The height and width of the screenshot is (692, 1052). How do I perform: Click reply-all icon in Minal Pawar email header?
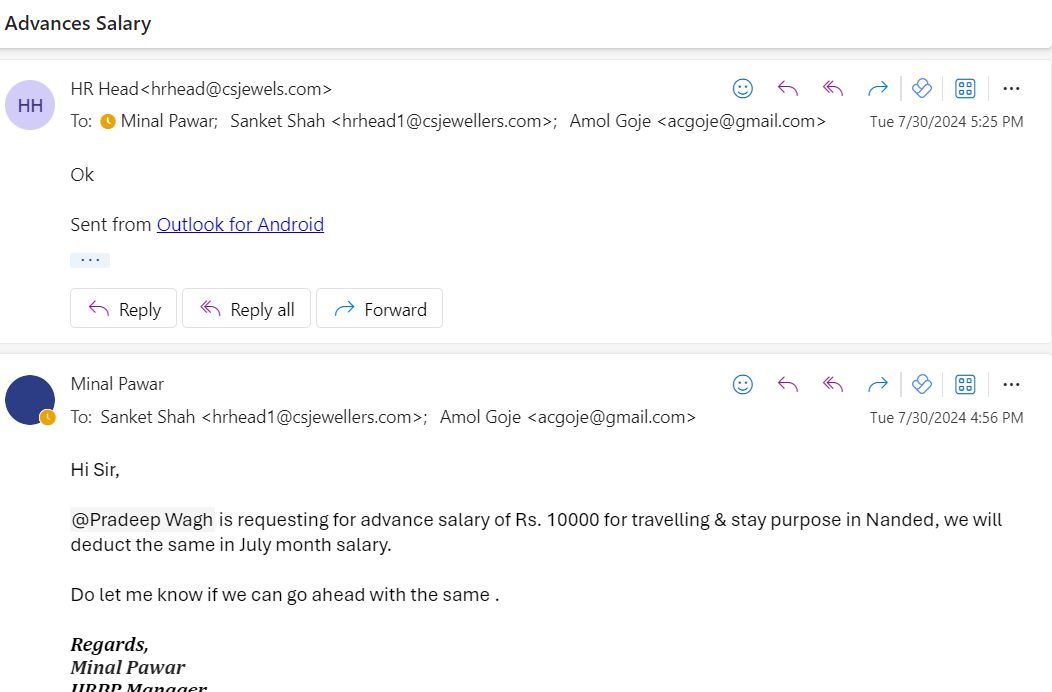(x=833, y=385)
